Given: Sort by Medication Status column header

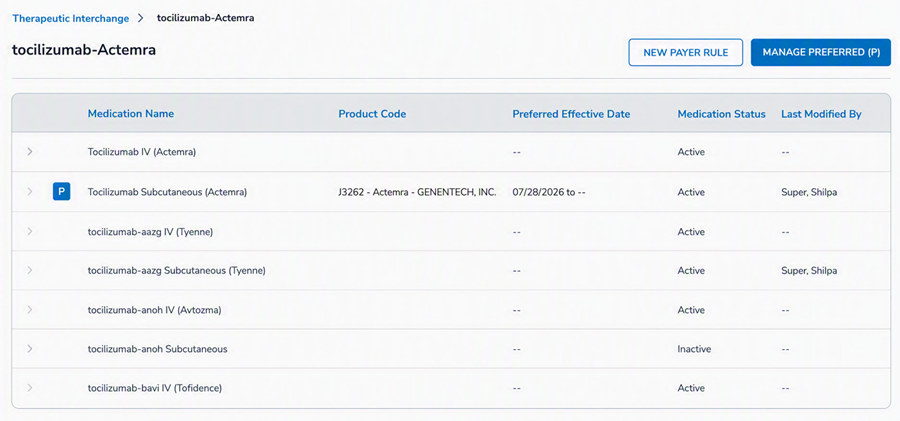Looking at the screenshot, I should pyautogui.click(x=721, y=114).
